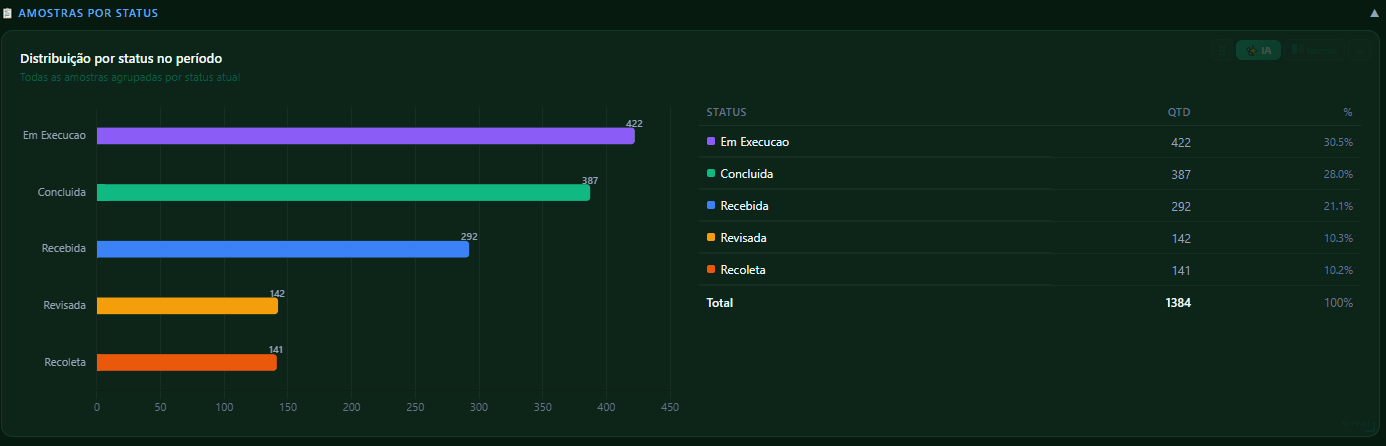Click the subtitle Todas as amostras agrupadas
Screen dimensions: 1386x446
(130, 77)
